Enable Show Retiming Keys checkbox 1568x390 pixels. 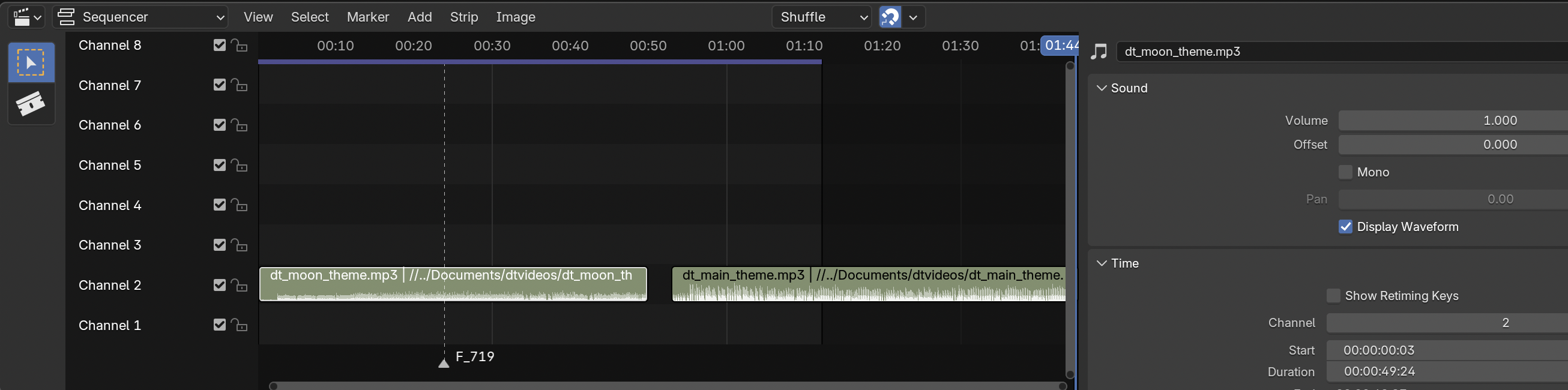[1333, 296]
